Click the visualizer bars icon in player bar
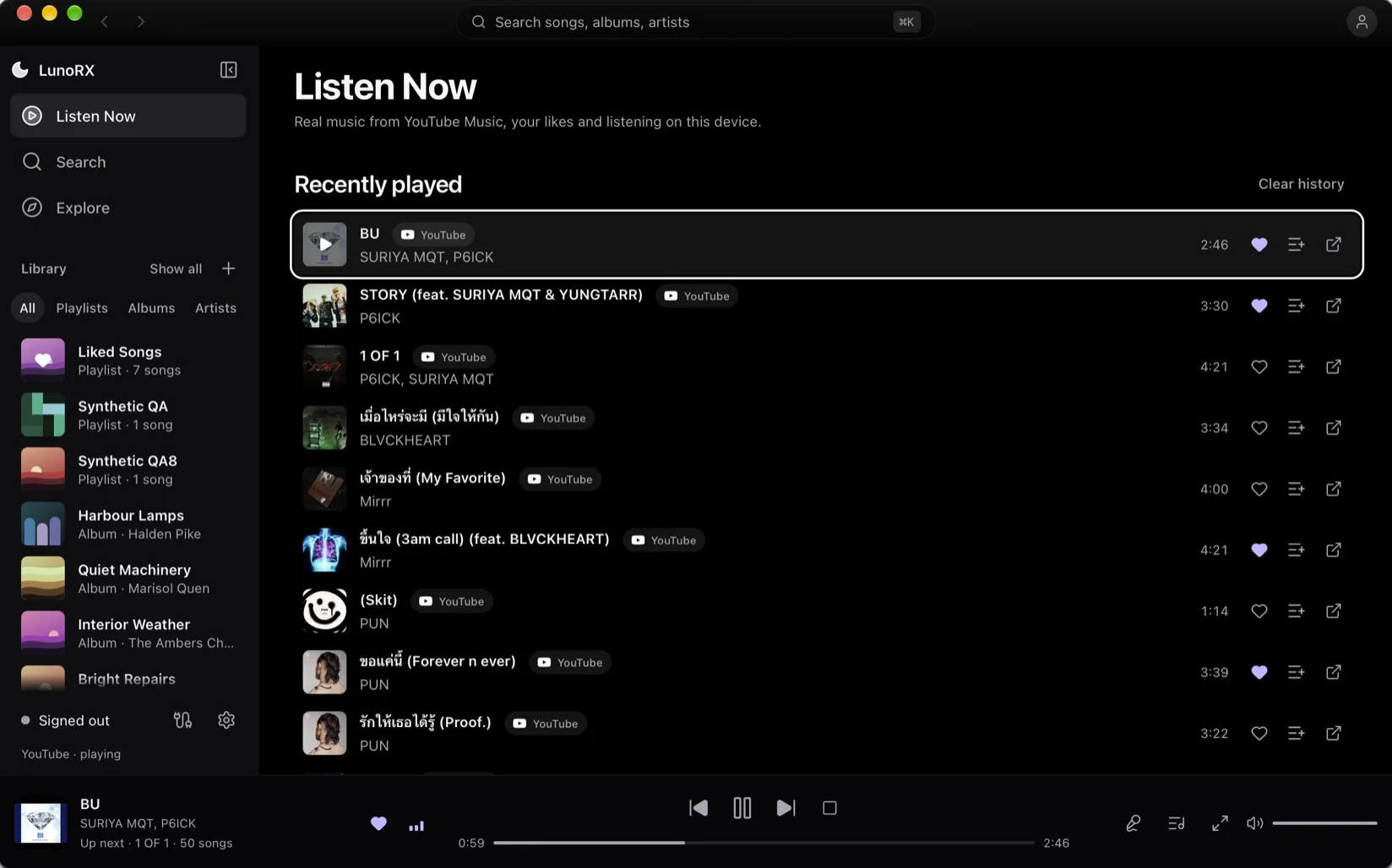Image resolution: width=1392 pixels, height=868 pixels. pyautogui.click(x=416, y=825)
